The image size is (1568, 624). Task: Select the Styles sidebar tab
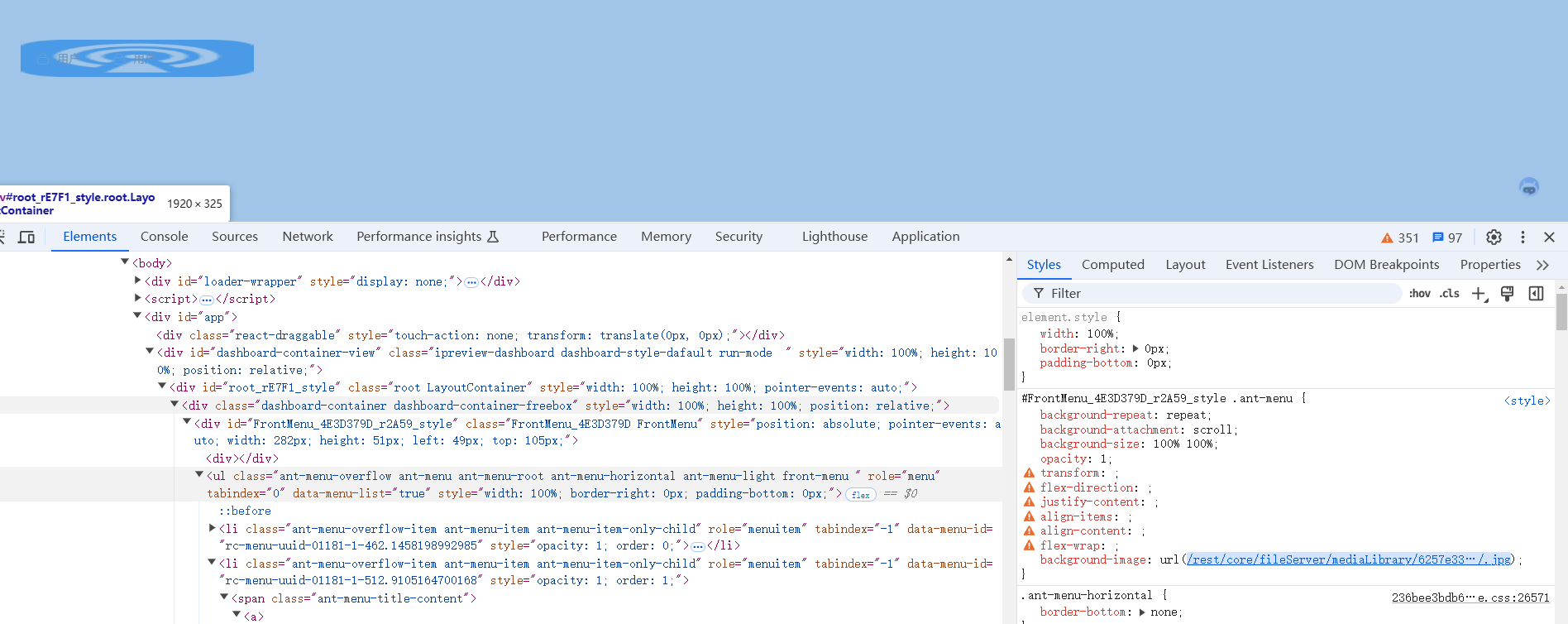[1044, 265]
